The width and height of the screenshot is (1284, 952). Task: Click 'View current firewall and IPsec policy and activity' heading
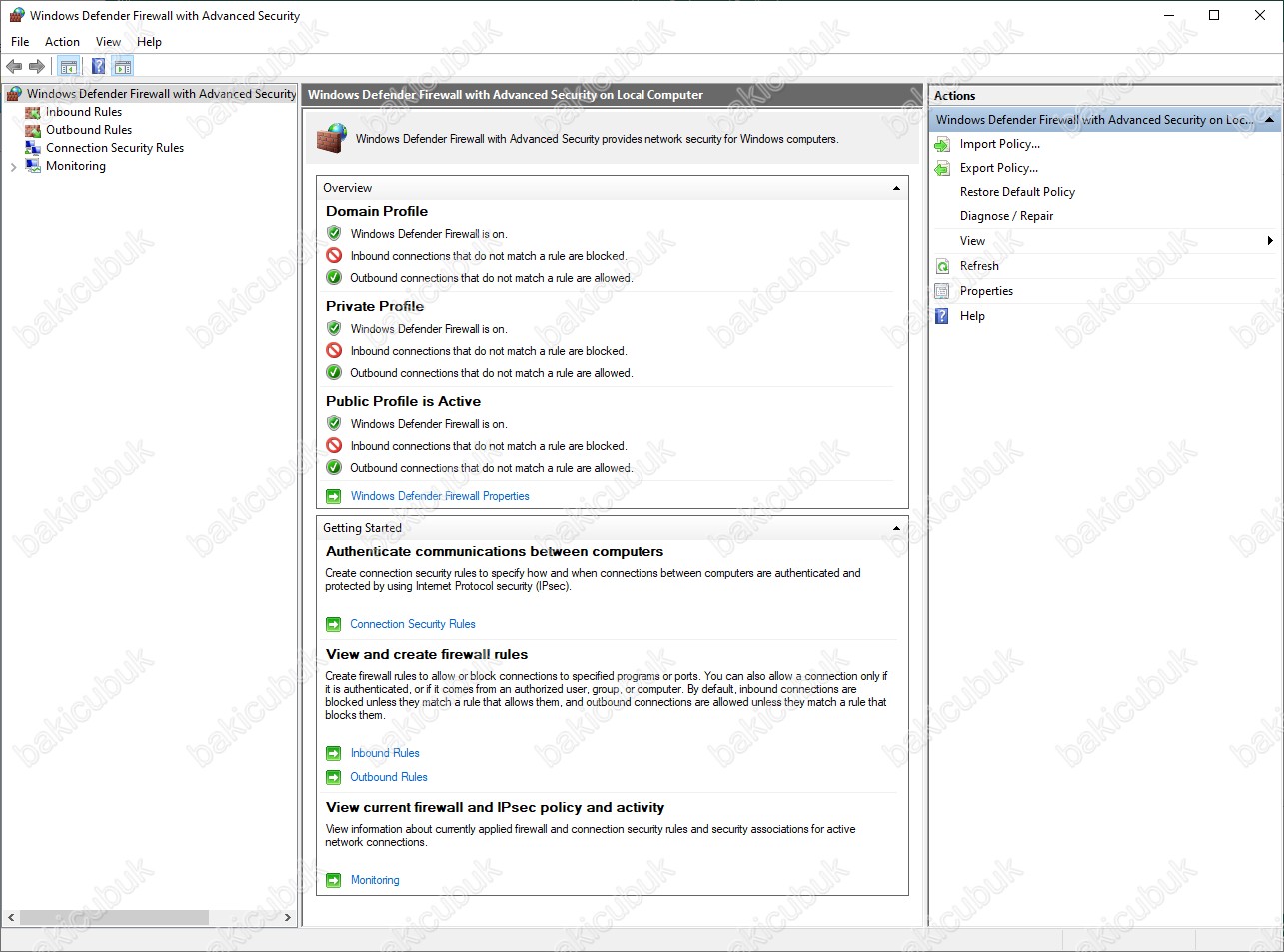click(x=495, y=807)
